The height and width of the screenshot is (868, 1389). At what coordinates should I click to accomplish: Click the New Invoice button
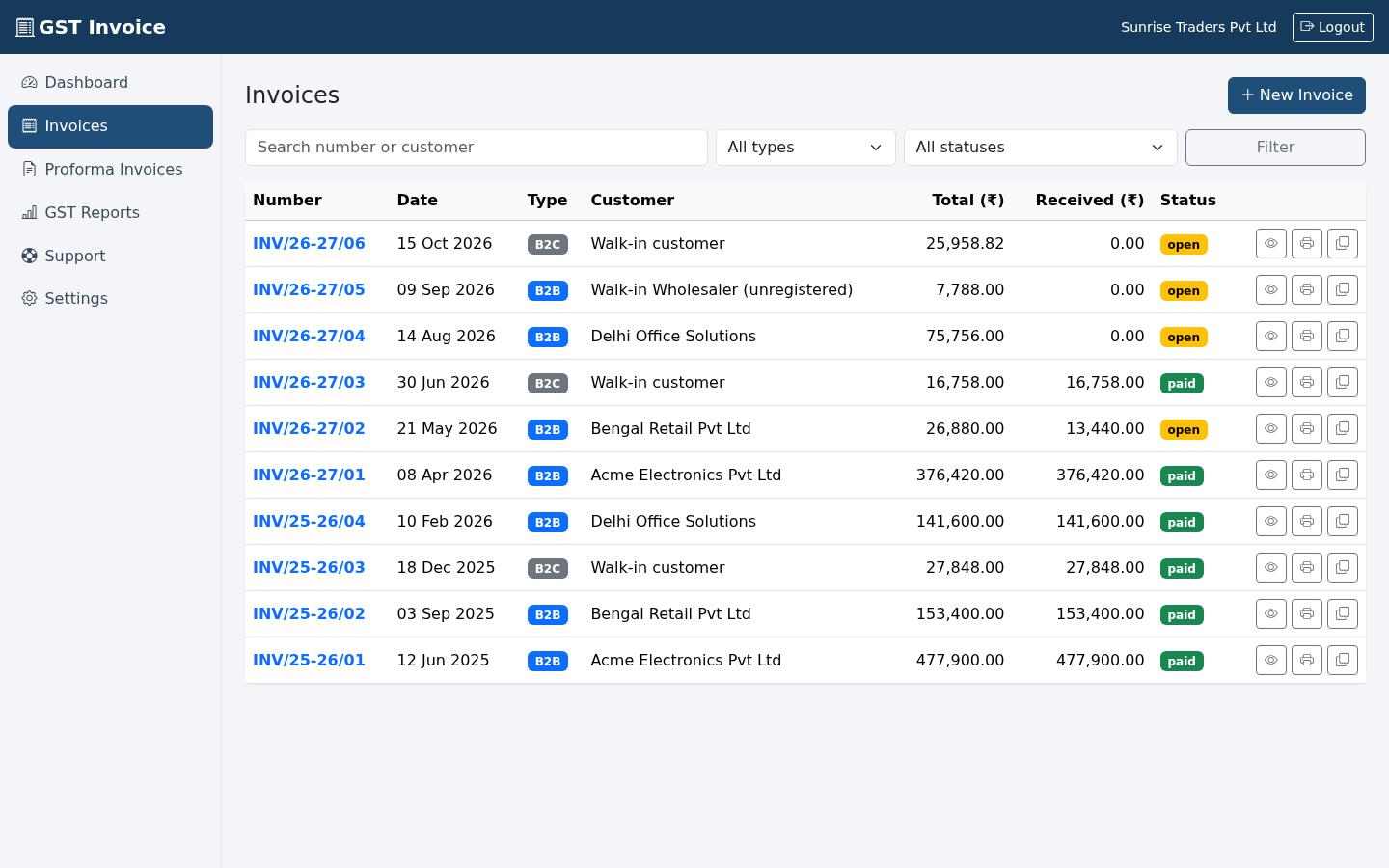[1296, 95]
